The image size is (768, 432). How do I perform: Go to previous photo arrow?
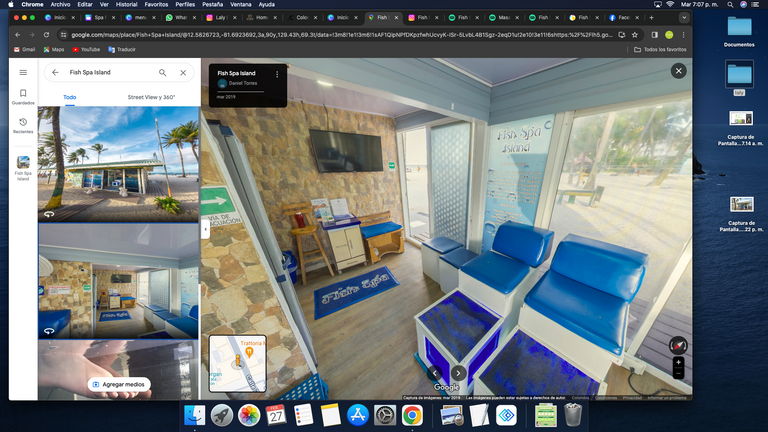435,373
